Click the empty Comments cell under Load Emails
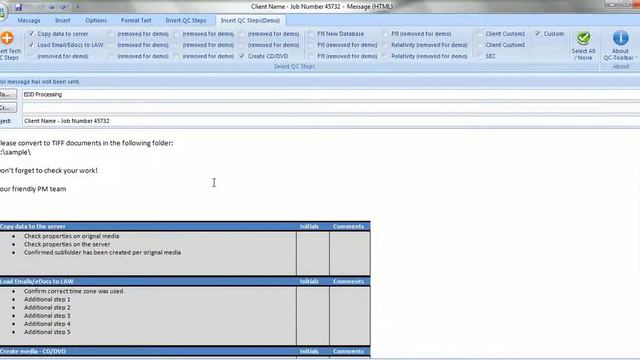 (350, 316)
